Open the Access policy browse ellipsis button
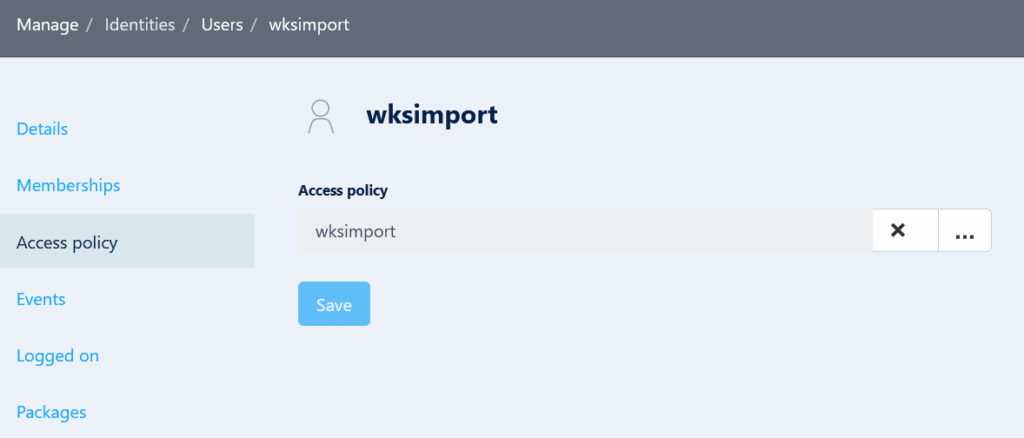 tap(964, 231)
